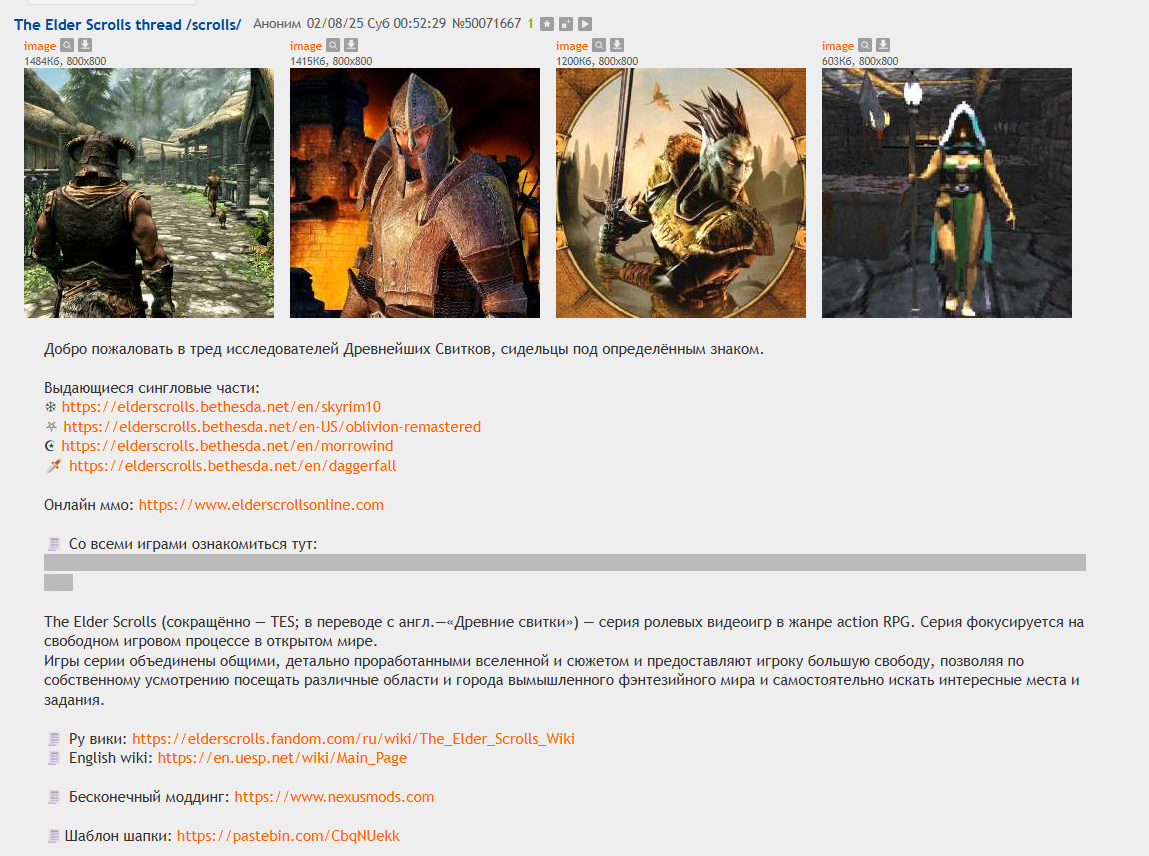The image size is (1149, 856).
Task: Search by image for the 603Кб Daggerfall picture
Action: (x=865, y=45)
